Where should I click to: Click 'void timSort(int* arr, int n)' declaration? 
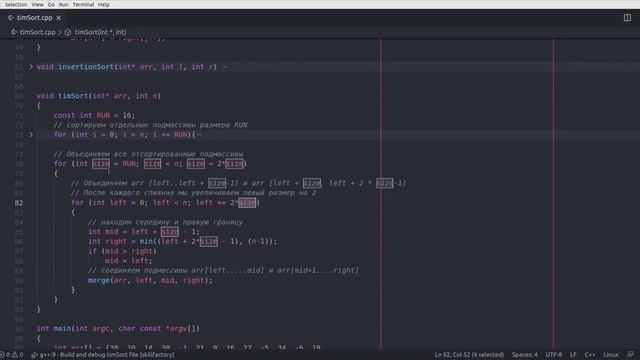pyautogui.click(x=99, y=96)
